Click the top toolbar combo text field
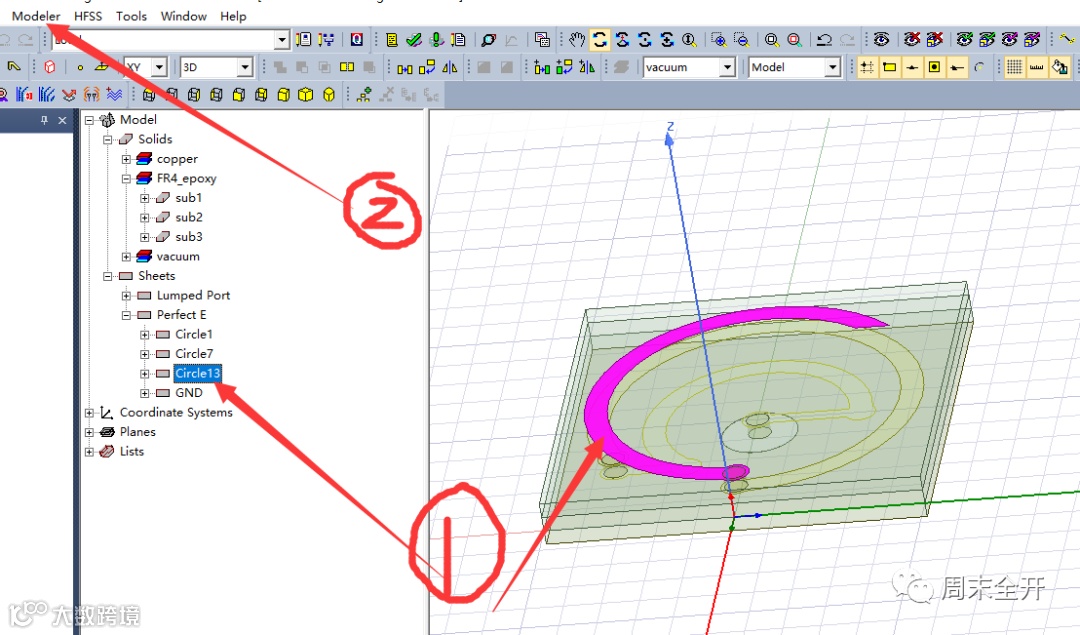This screenshot has width=1080, height=635. (163, 40)
